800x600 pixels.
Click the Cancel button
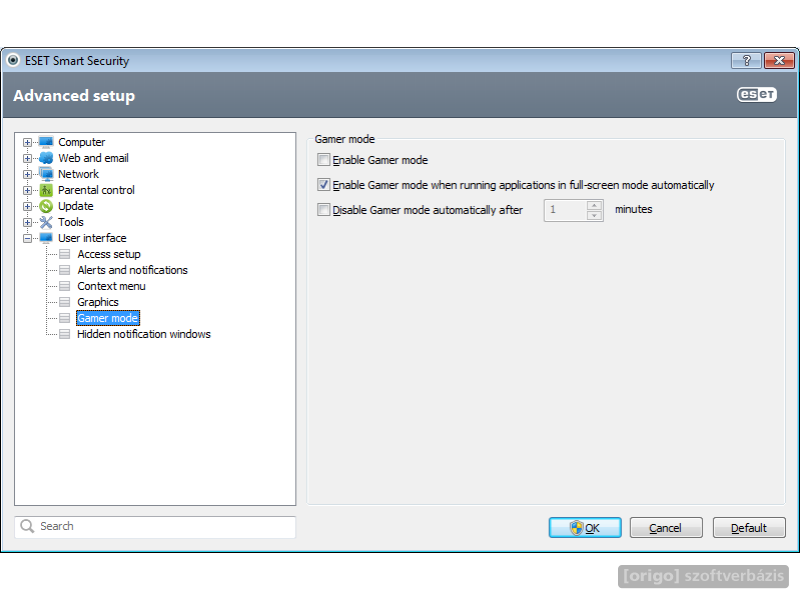click(x=666, y=528)
